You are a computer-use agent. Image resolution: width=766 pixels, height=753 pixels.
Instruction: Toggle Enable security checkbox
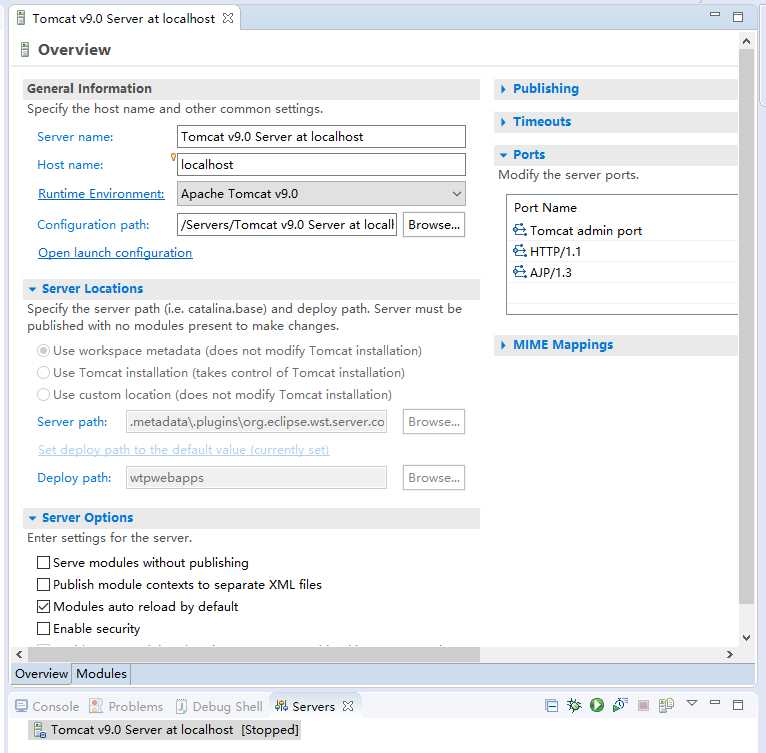coord(43,628)
